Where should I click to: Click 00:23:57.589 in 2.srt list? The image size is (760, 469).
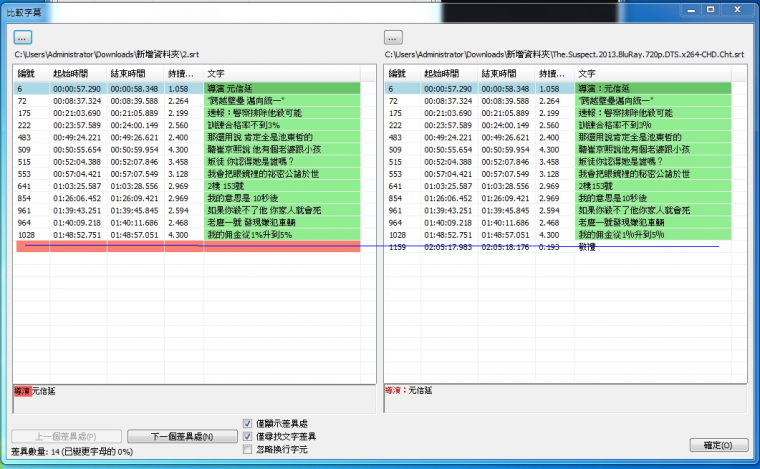click(77, 125)
